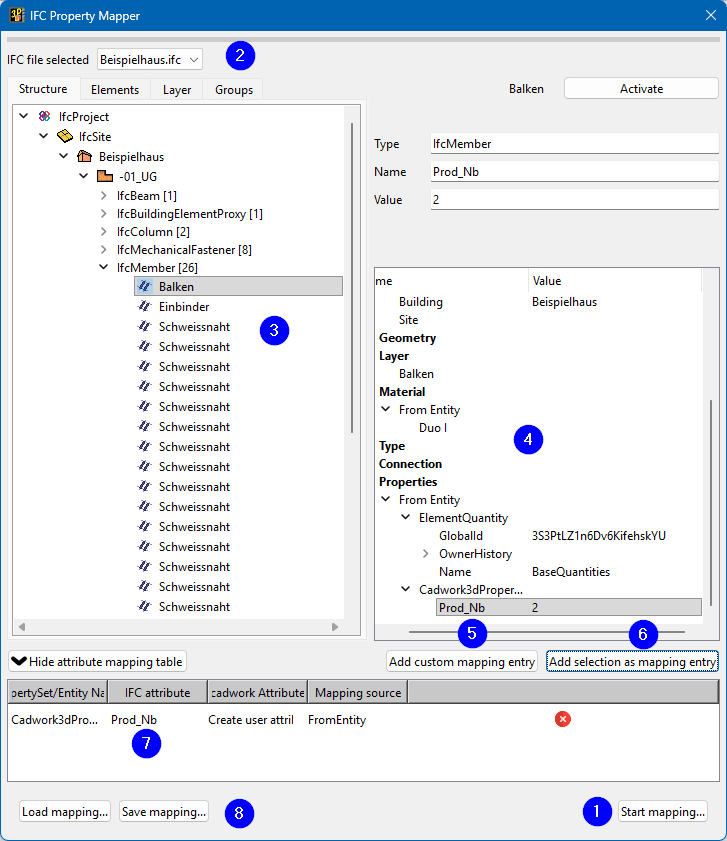Collapse the ElementQuantity property set
Screen dimensions: 727x841
click(405, 518)
